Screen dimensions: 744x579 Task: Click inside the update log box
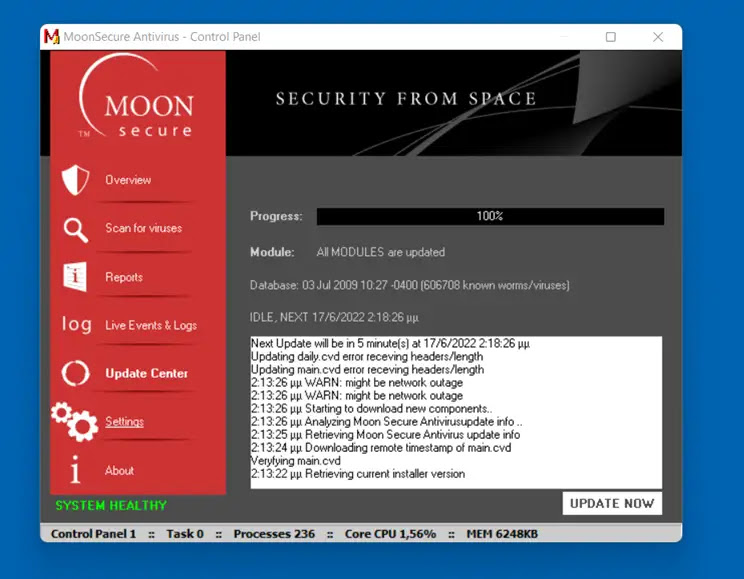click(x=456, y=412)
